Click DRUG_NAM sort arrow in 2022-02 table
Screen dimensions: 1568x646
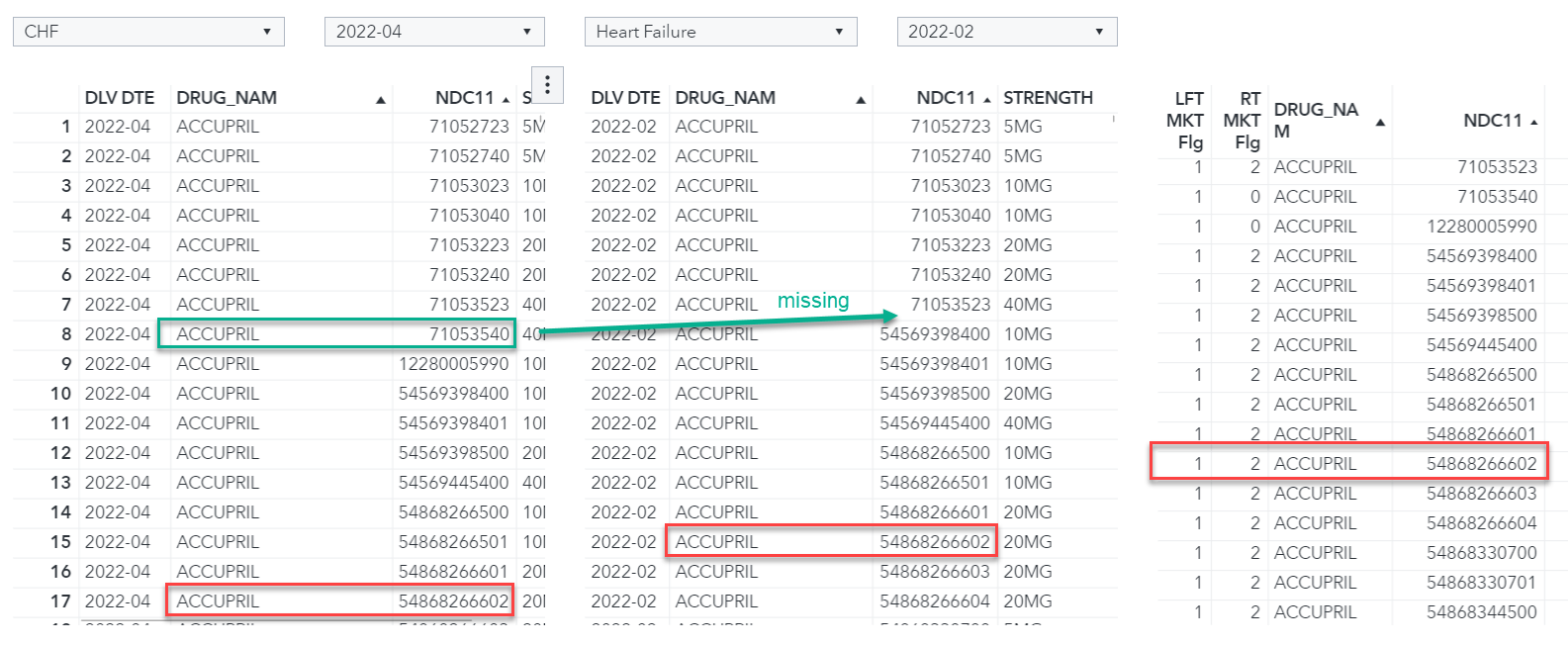861,99
